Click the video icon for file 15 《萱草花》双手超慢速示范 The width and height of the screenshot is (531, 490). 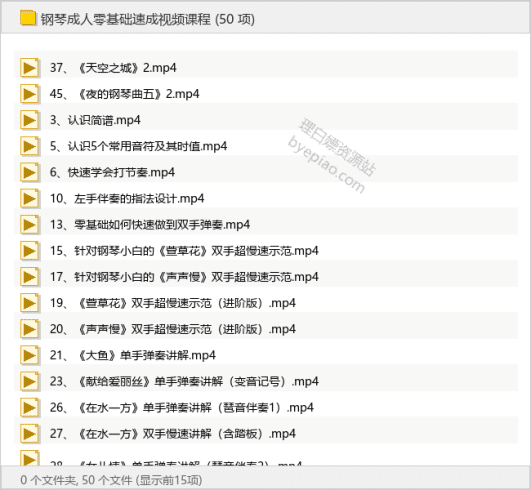tap(29, 251)
